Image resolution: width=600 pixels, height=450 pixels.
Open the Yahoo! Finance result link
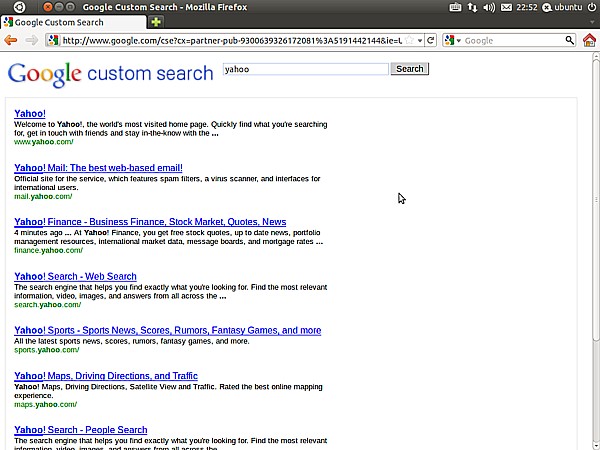pyautogui.click(x=150, y=222)
